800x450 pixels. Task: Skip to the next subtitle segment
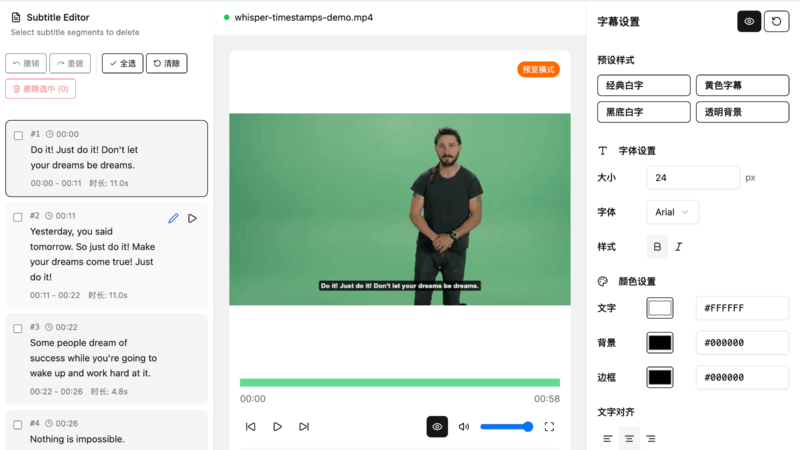[304, 427]
